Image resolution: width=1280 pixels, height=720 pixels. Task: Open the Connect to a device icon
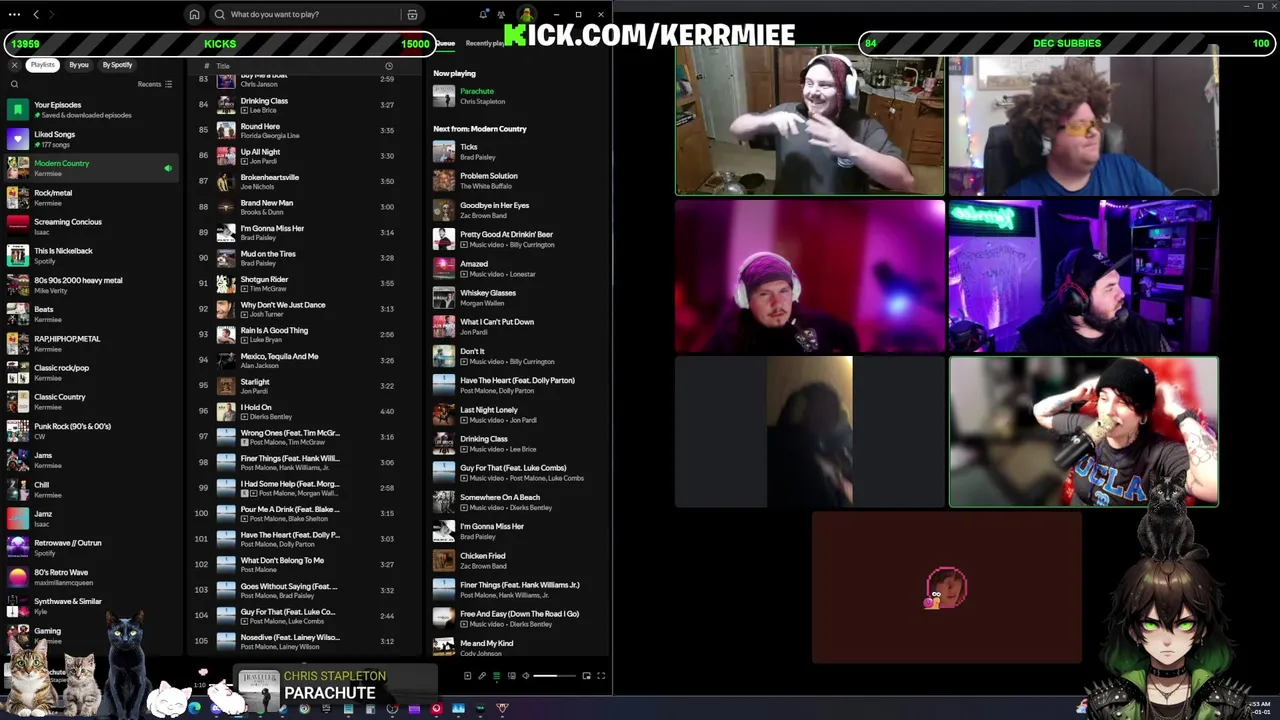(x=511, y=676)
